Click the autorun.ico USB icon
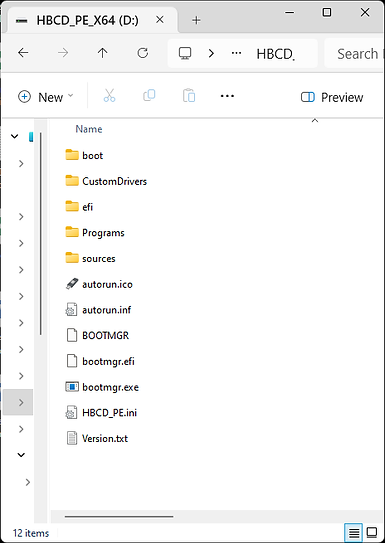Screen dimensions: 385x543 tap(72, 284)
